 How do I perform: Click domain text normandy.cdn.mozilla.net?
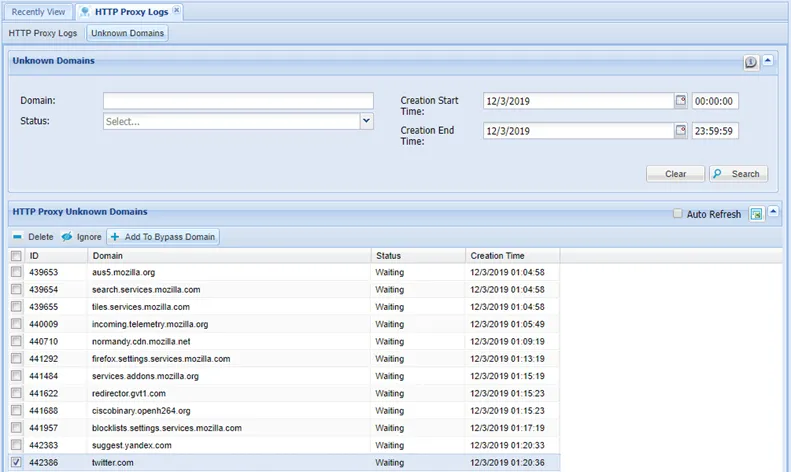(x=141, y=341)
